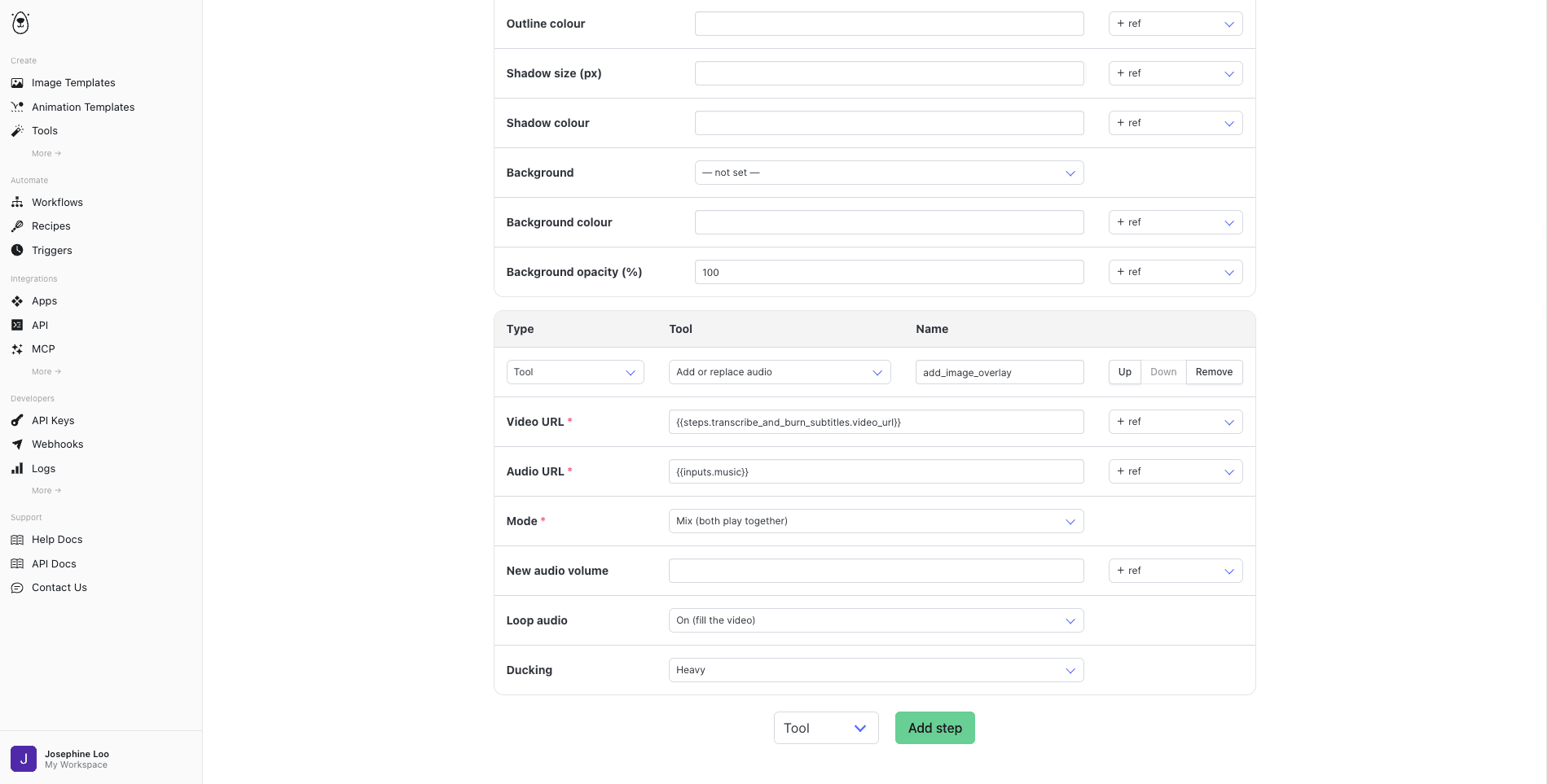
Task: Click the Shadow colour input field
Action: pos(889,123)
